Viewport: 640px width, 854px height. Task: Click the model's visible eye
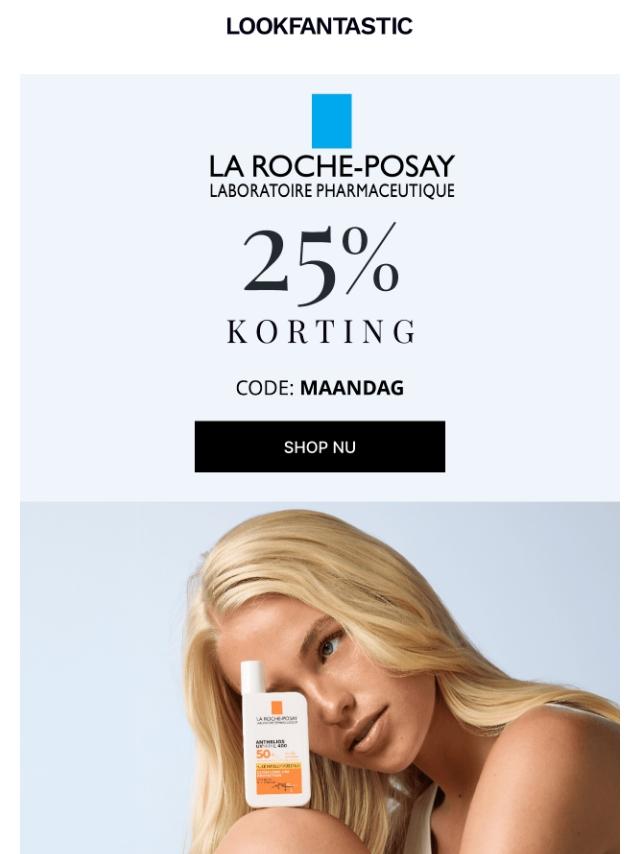pos(330,646)
